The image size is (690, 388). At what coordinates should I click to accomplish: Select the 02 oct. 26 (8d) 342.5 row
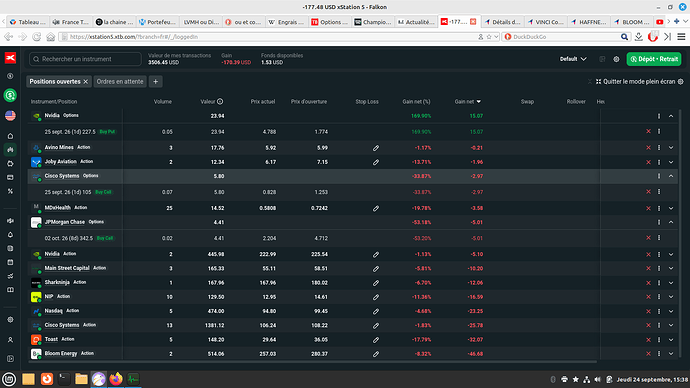(x=352, y=238)
